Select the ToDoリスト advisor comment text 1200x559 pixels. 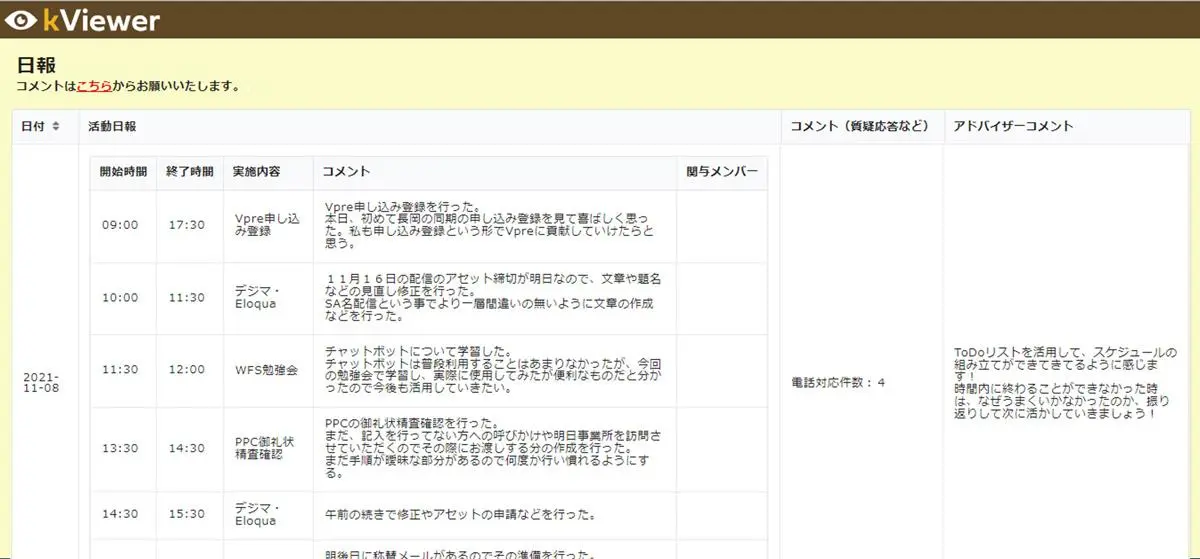1065,383
